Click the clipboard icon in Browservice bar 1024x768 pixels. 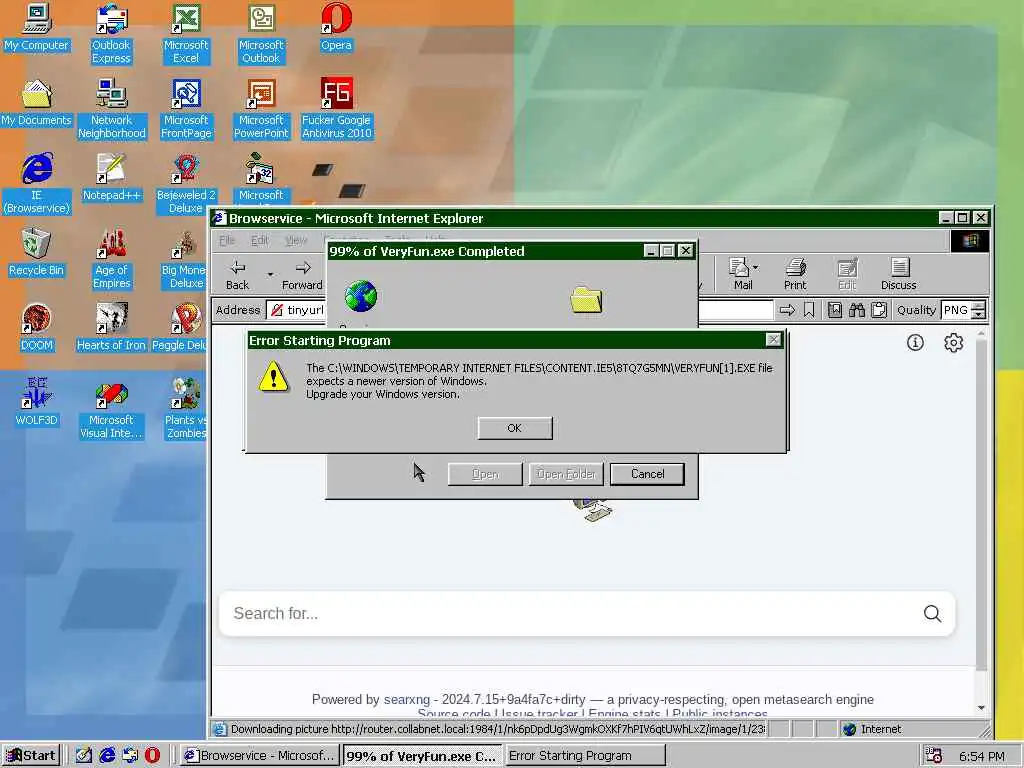click(x=879, y=310)
